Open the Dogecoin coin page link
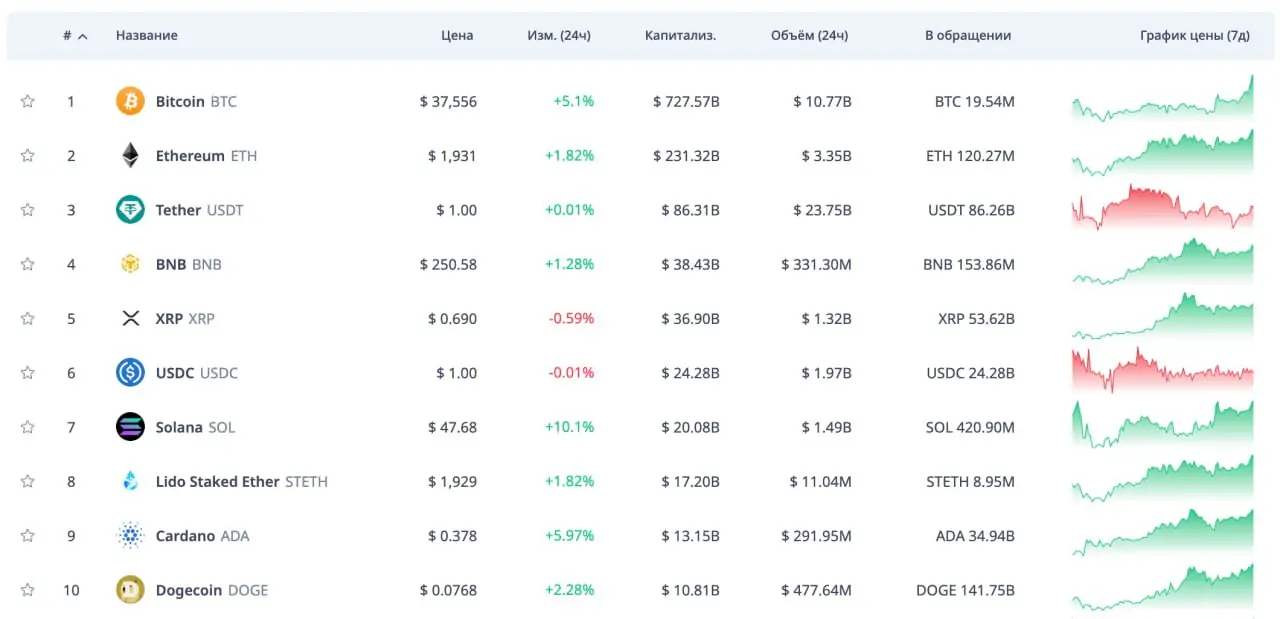The width and height of the screenshot is (1280, 619). [212, 590]
